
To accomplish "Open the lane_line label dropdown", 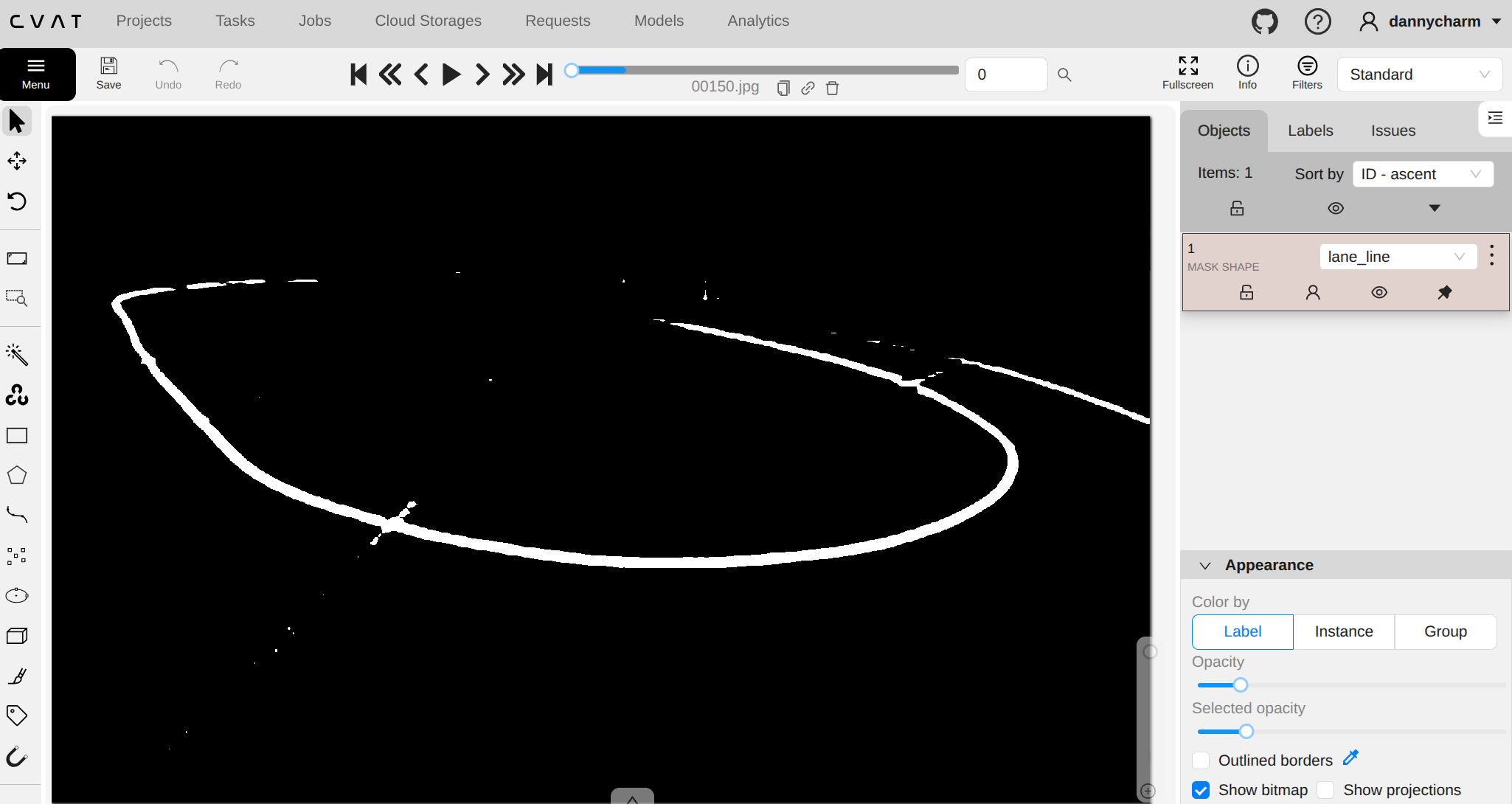I will (1397, 257).
